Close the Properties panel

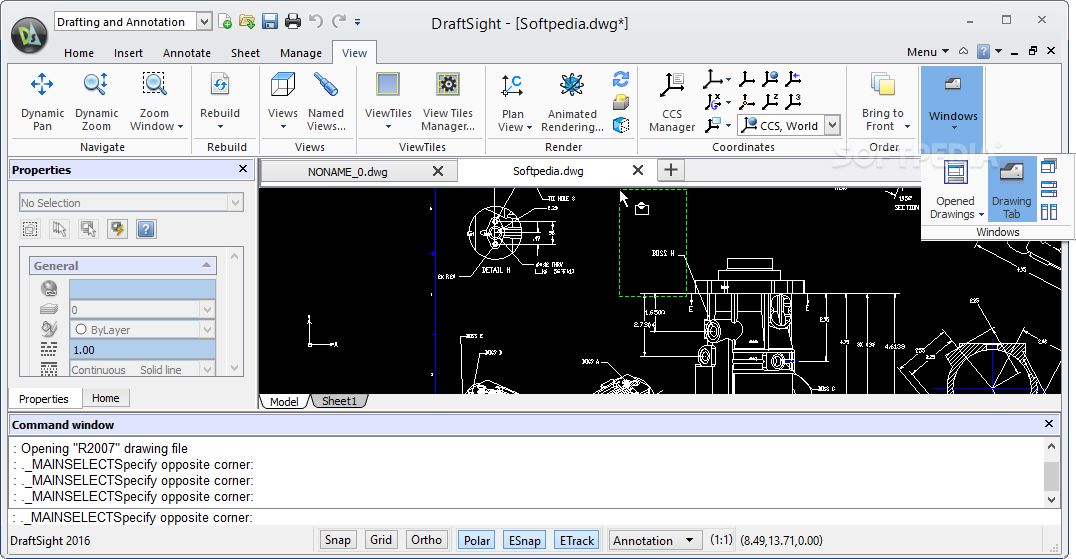243,169
